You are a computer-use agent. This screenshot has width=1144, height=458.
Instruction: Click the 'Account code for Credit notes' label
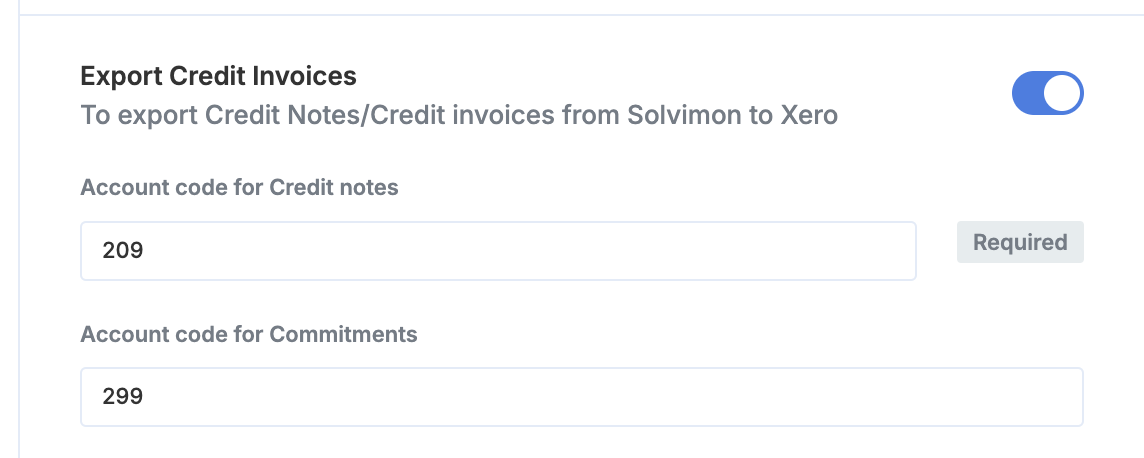pyautogui.click(x=239, y=188)
